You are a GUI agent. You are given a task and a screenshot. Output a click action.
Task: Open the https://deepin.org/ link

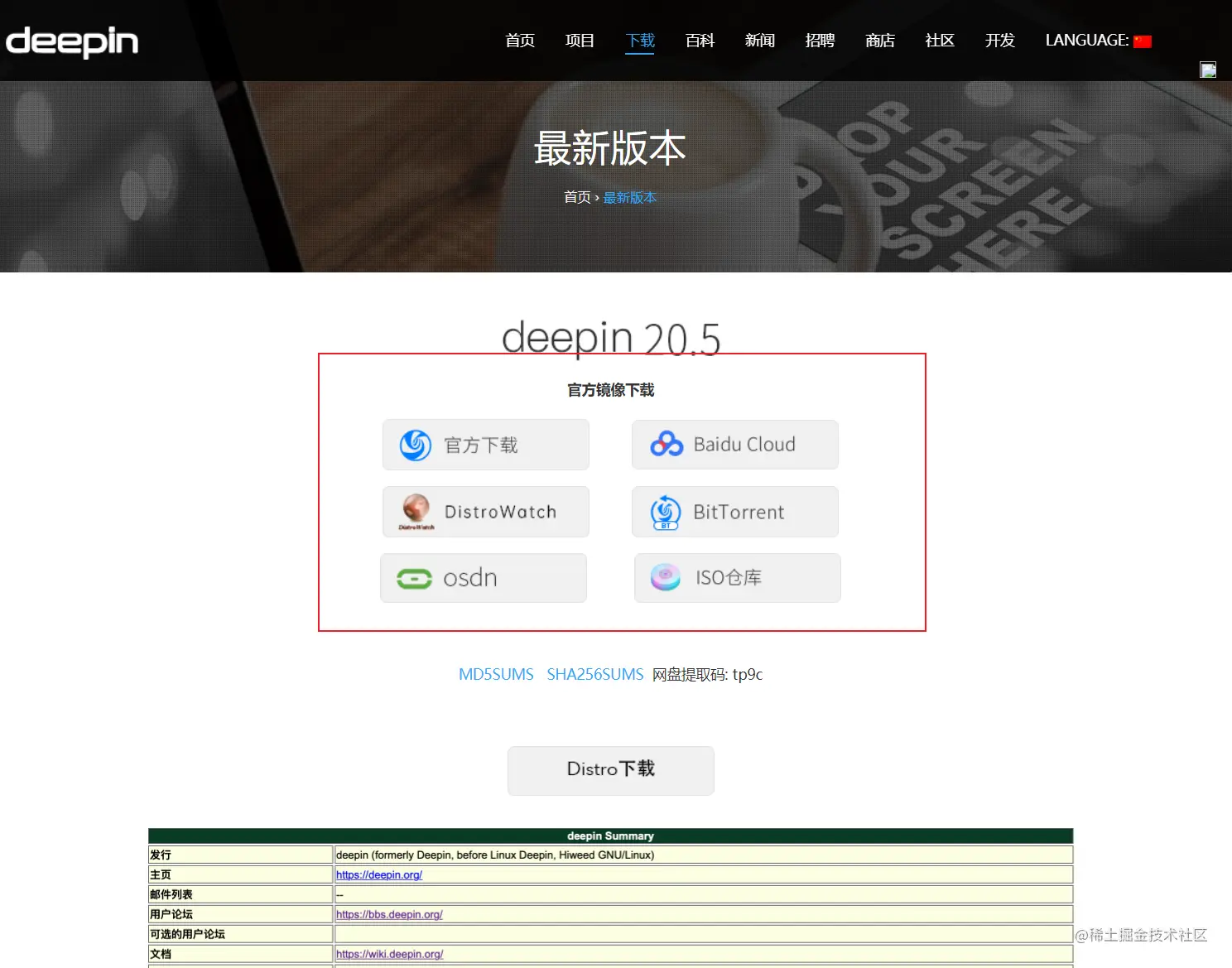(x=379, y=874)
